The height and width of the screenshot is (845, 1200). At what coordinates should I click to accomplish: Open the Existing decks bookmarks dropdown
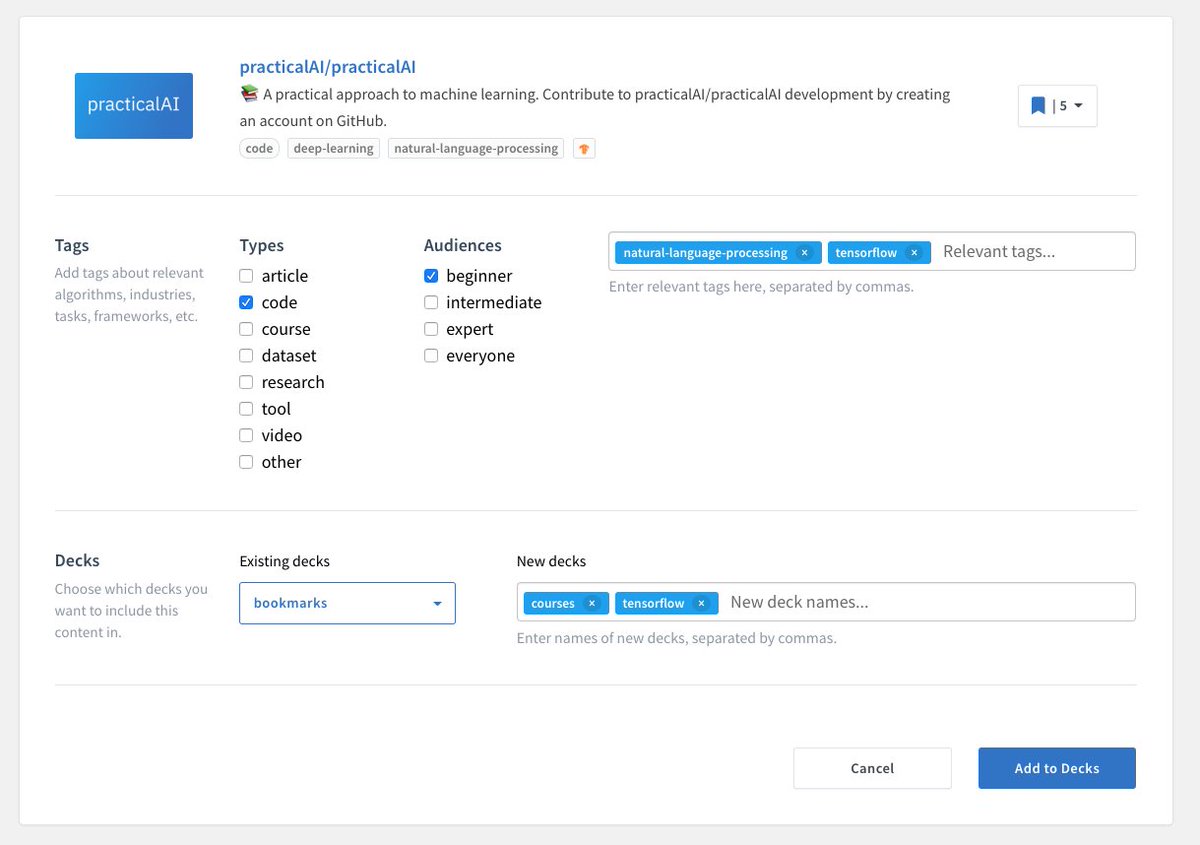[347, 603]
